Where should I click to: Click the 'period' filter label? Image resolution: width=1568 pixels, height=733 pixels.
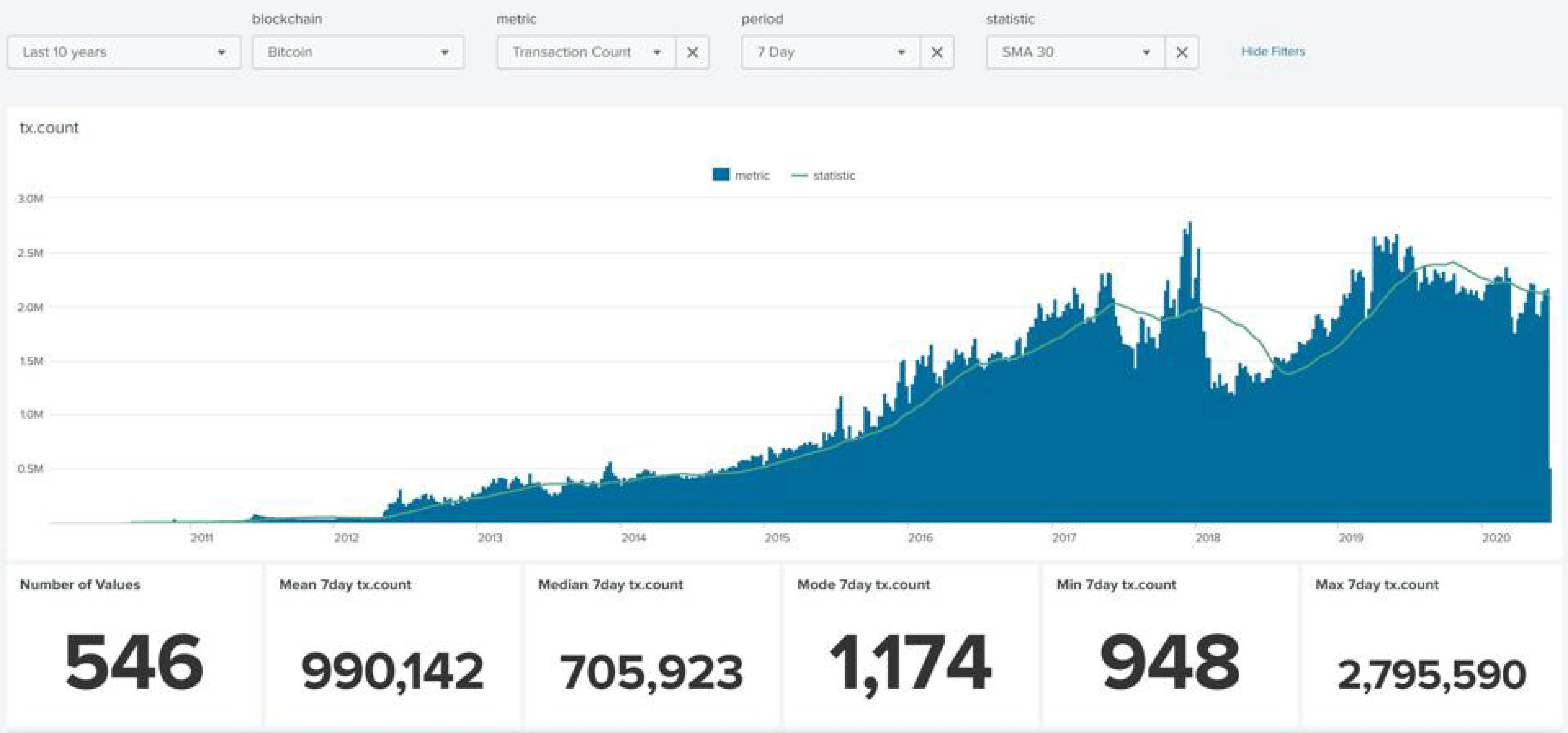click(762, 19)
